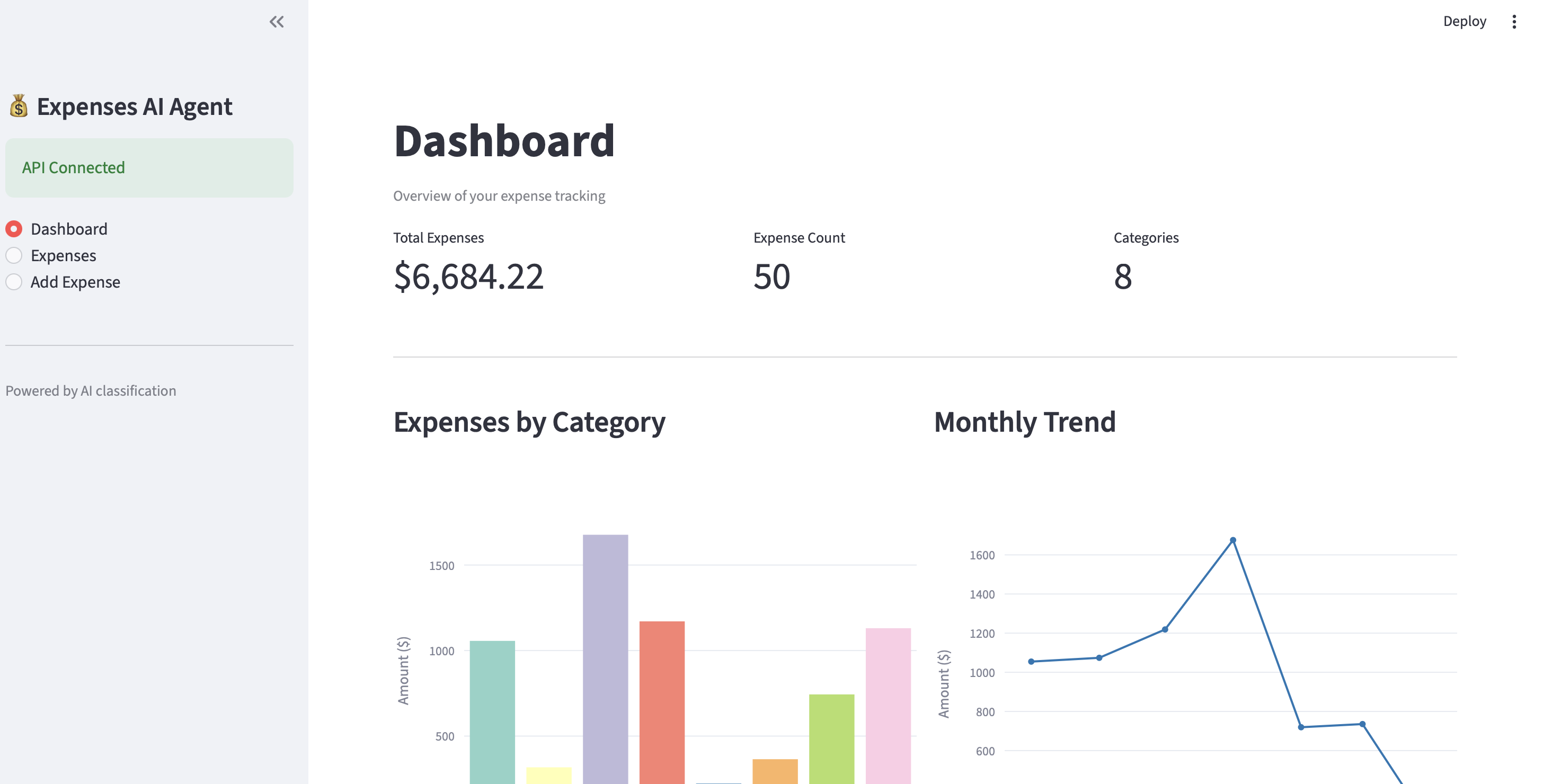Click the third point on the trend line
Viewport: 1543px width, 784px height.
pyautogui.click(x=1165, y=629)
